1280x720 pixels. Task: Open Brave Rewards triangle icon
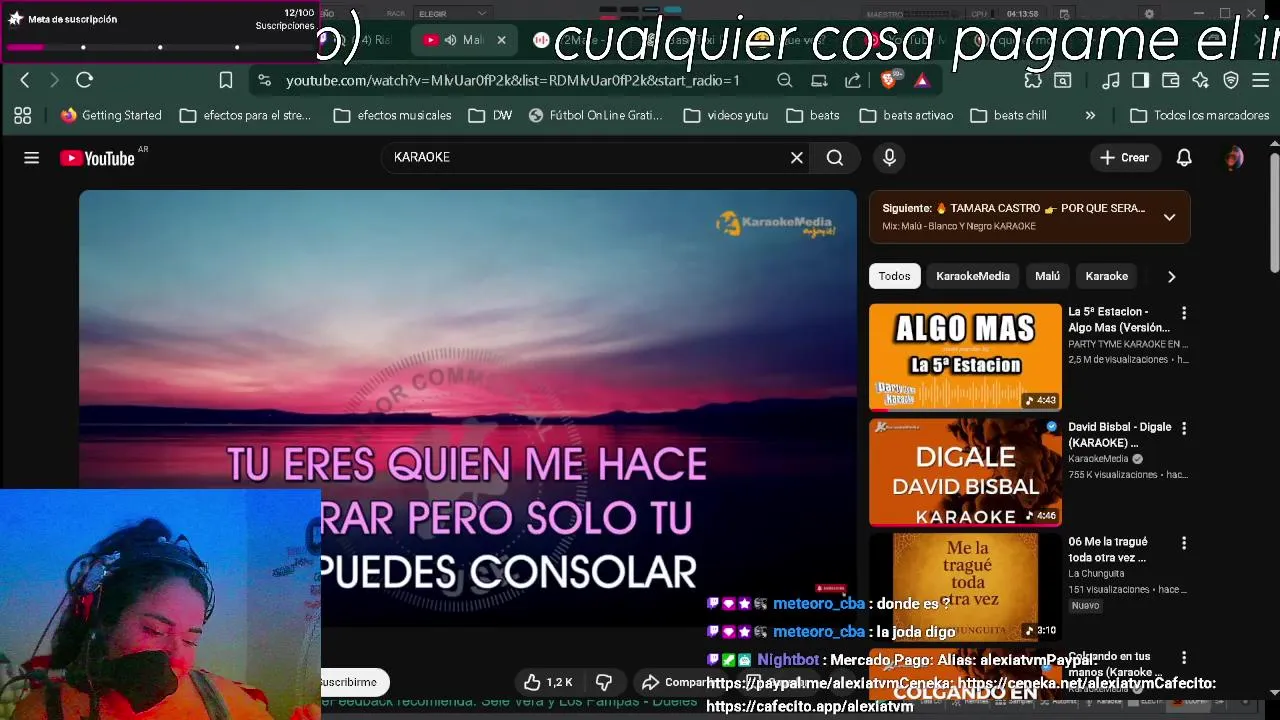[x=922, y=80]
